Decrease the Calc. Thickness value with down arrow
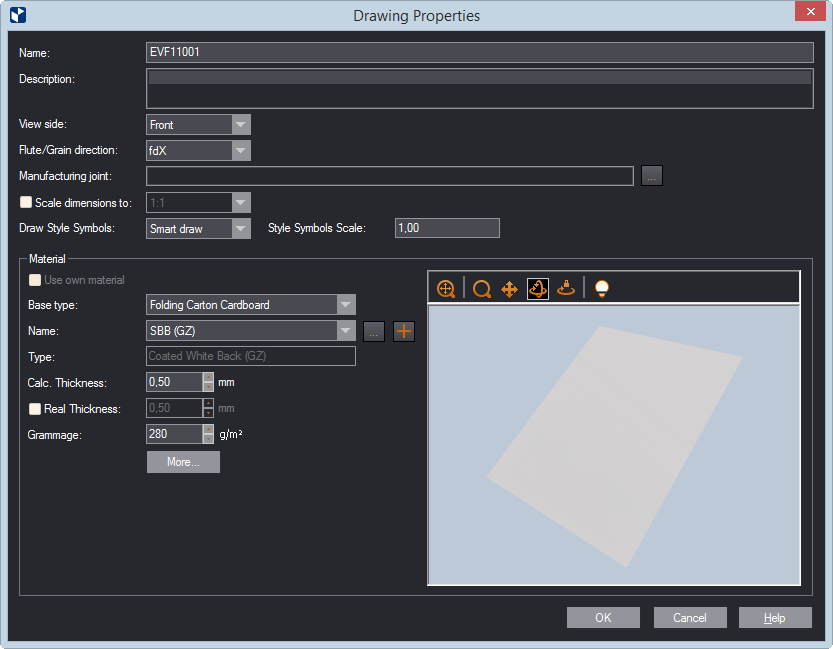This screenshot has width=833, height=649. pyautogui.click(x=208, y=387)
